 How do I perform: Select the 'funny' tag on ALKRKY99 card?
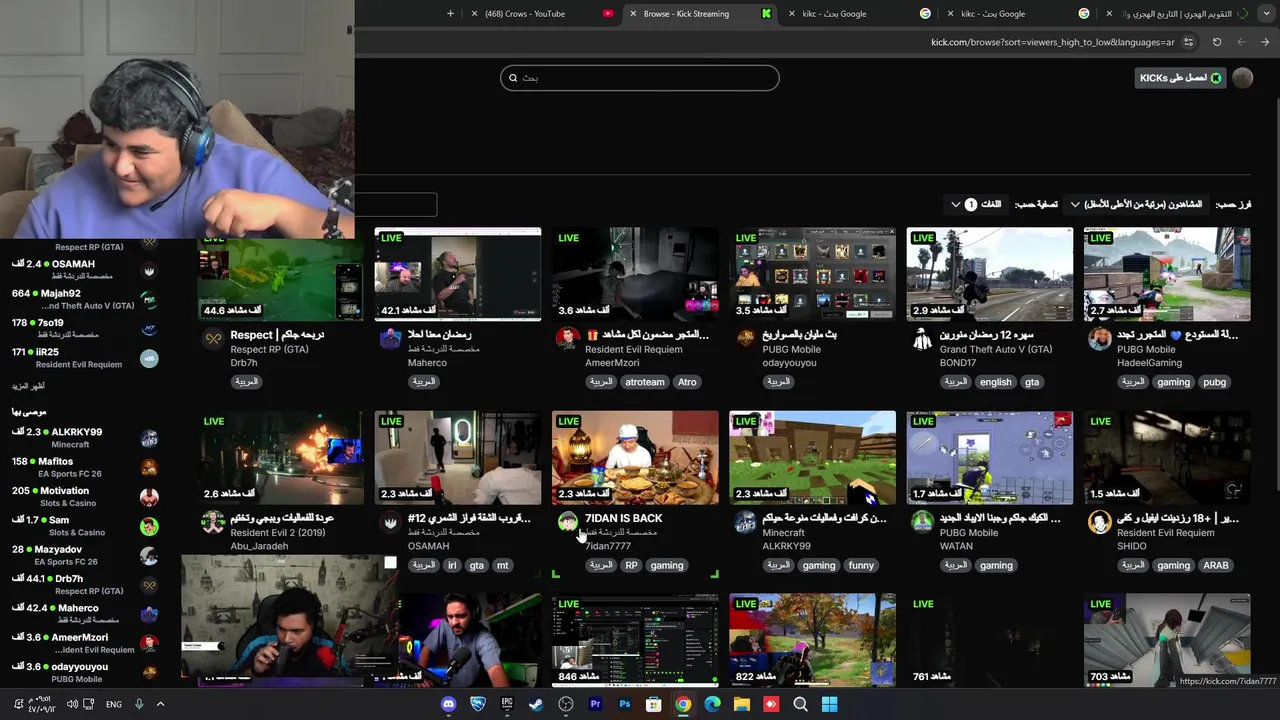tap(861, 565)
